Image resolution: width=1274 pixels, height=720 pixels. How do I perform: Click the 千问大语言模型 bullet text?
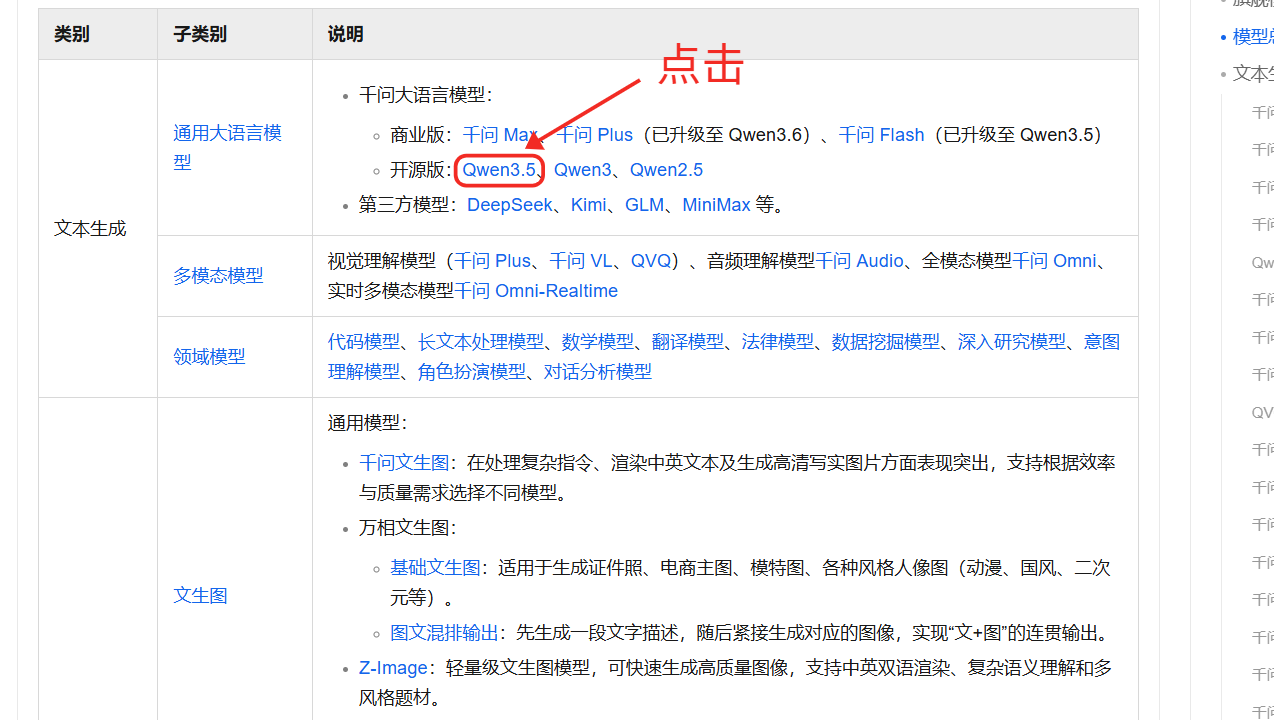coord(425,95)
